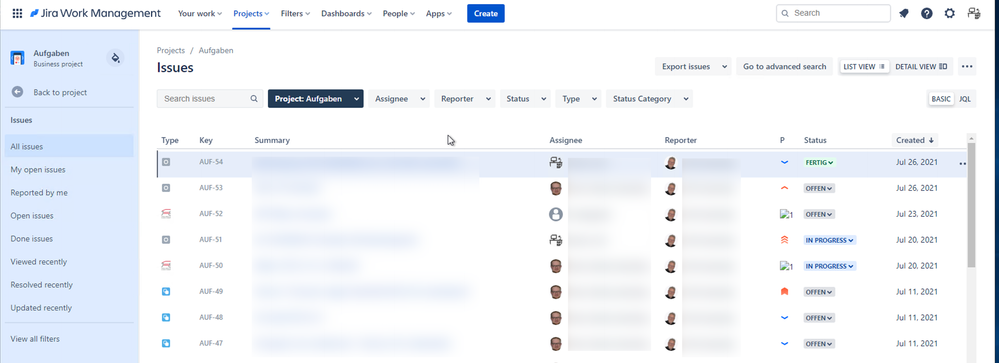Switch to List View

pos(864,66)
